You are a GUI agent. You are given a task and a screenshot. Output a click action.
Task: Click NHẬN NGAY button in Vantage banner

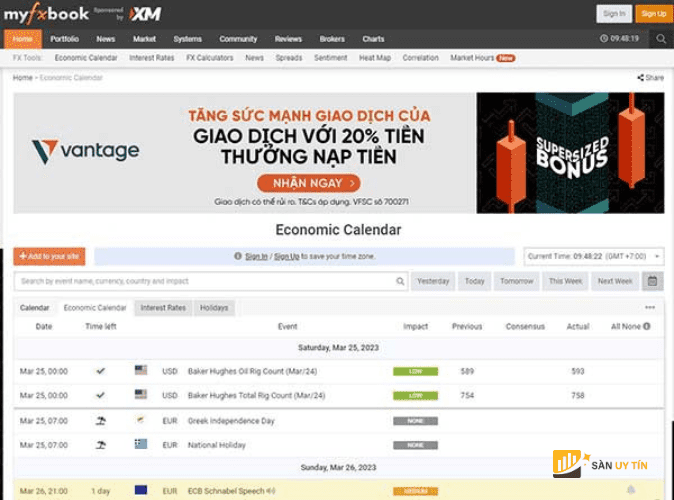click(309, 183)
